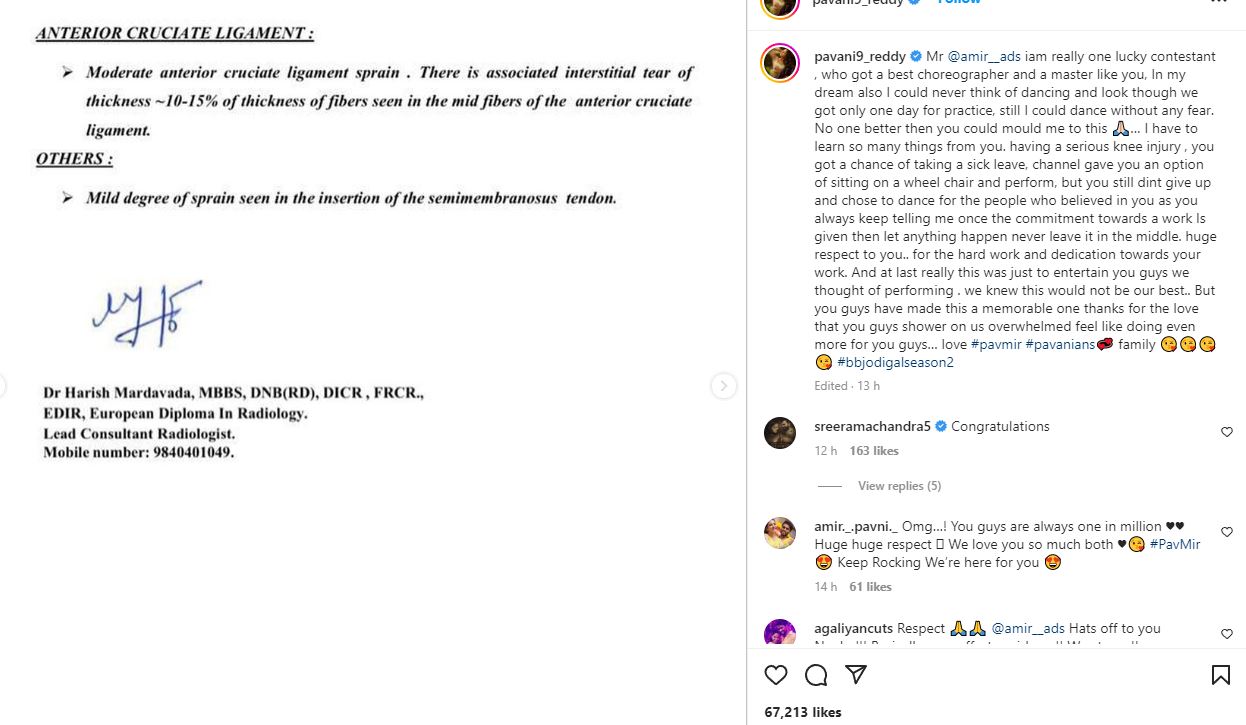Save the post using the bookmark icon

pos(1221,675)
